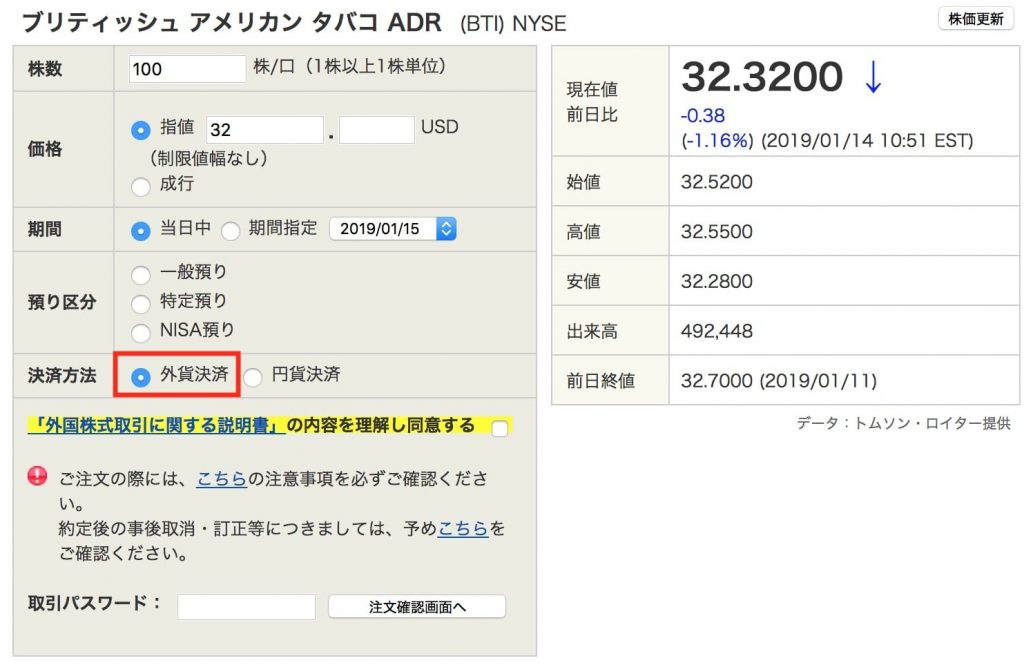The height and width of the screenshot is (665, 1024).
Task: Select the NISA預り radio button
Action: pyautogui.click(x=140, y=332)
